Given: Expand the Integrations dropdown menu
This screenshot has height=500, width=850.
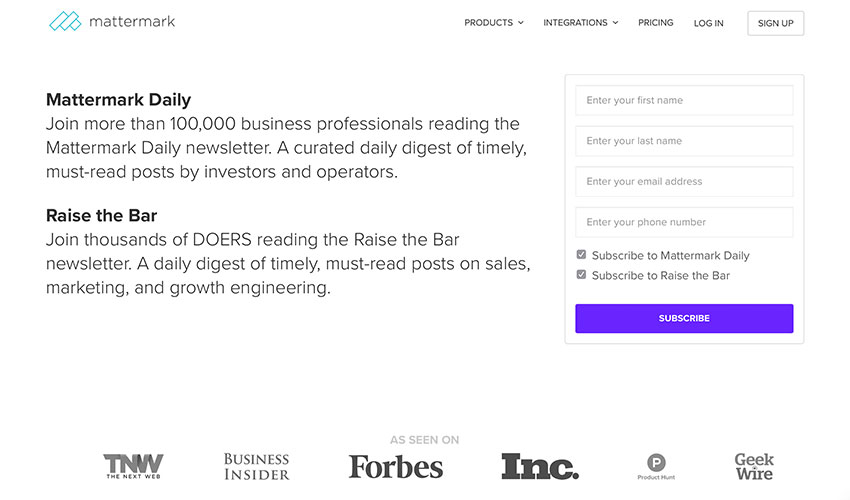Looking at the screenshot, I should click(x=581, y=23).
